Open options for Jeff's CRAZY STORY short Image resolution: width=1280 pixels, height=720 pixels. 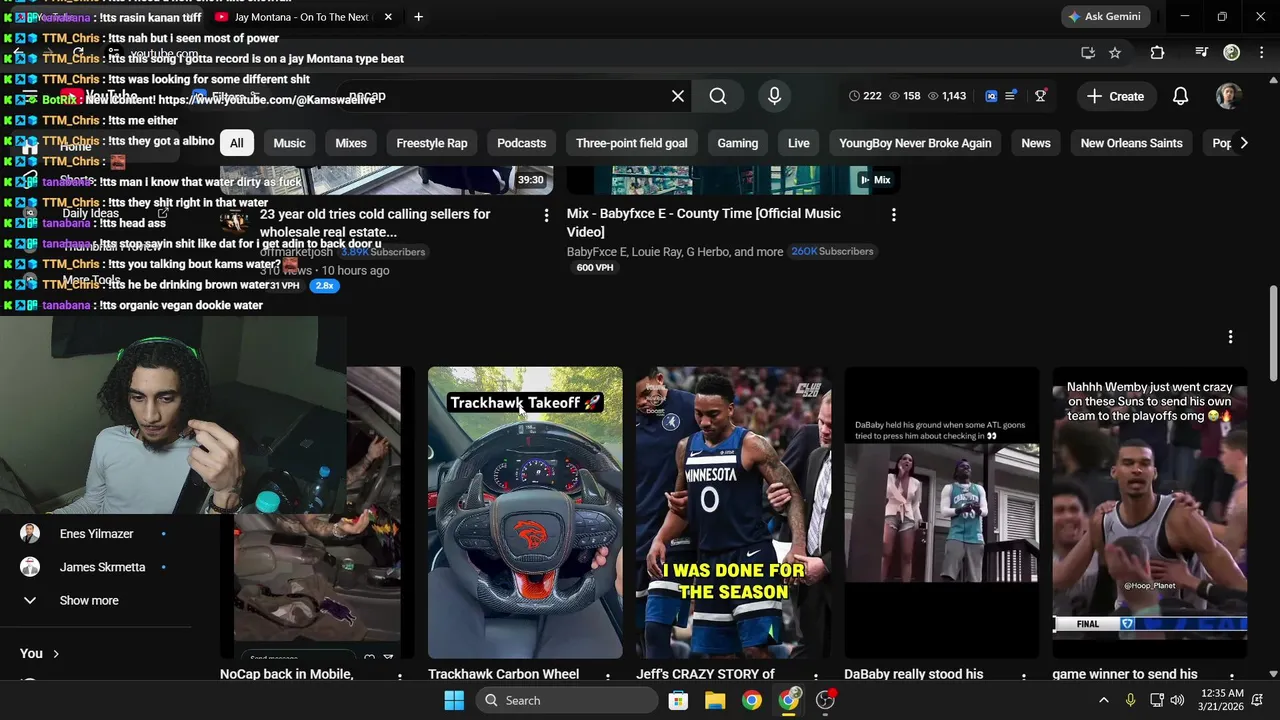point(815,678)
